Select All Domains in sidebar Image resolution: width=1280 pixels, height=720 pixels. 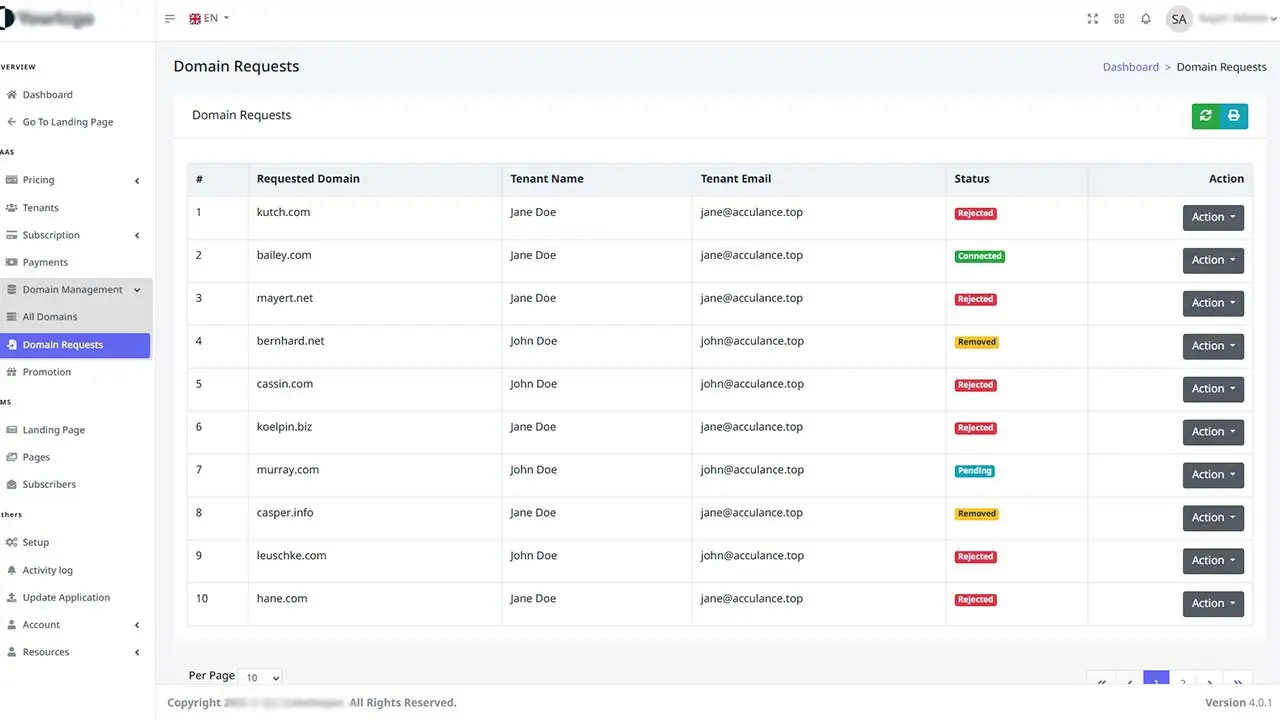[x=50, y=317]
